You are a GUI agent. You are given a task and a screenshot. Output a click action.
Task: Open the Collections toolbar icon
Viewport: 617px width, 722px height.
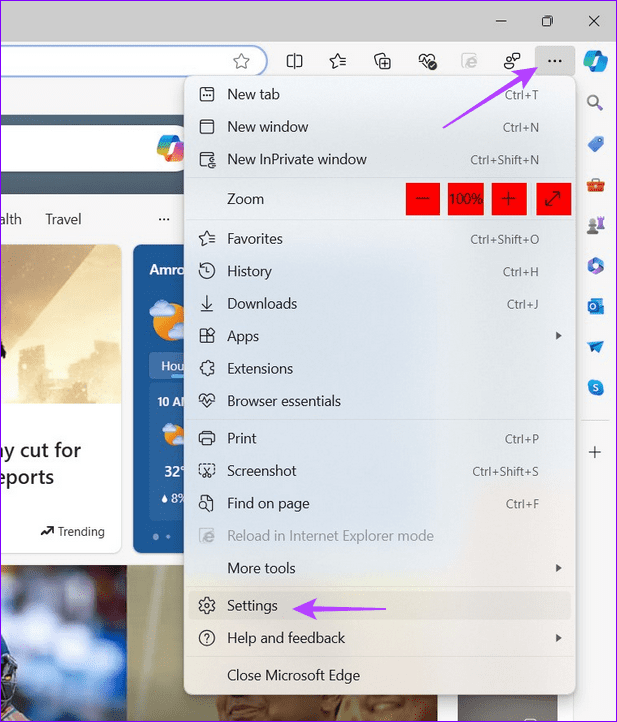pos(382,61)
